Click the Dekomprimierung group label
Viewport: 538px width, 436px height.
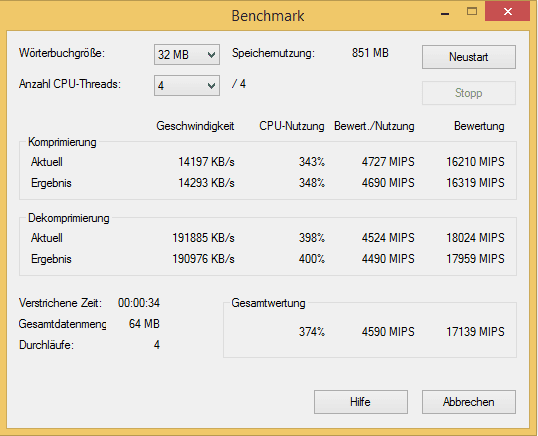point(69,218)
